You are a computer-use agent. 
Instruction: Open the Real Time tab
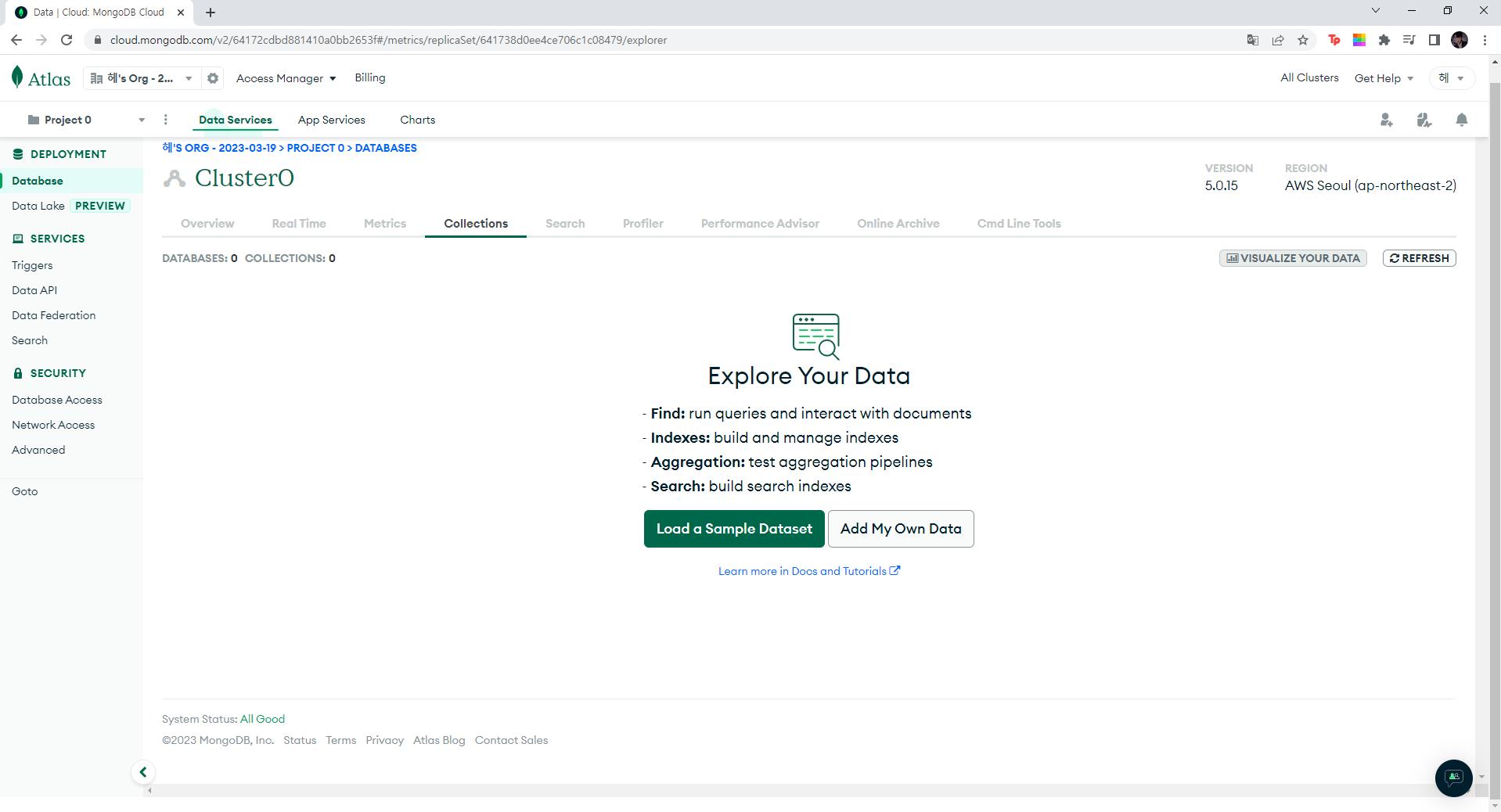click(299, 224)
